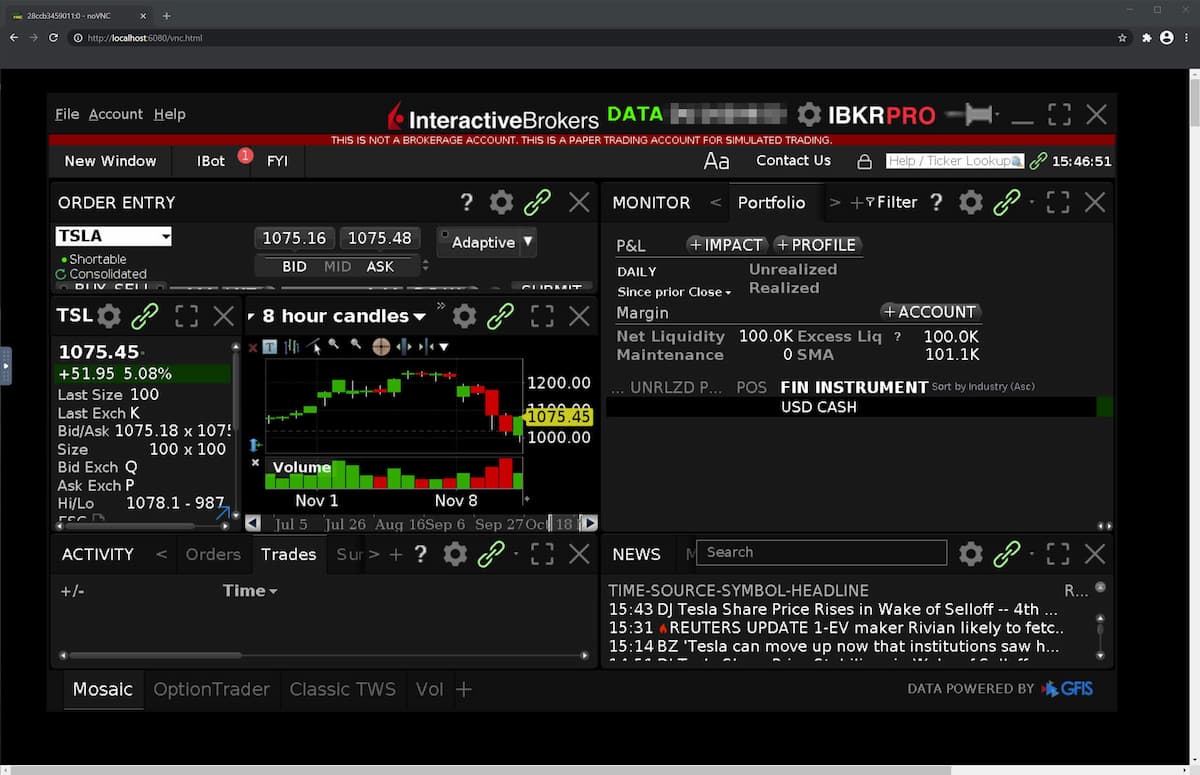Toggle the Consolidated refresh indicator
Image resolution: width=1200 pixels, height=775 pixels.
[61, 274]
